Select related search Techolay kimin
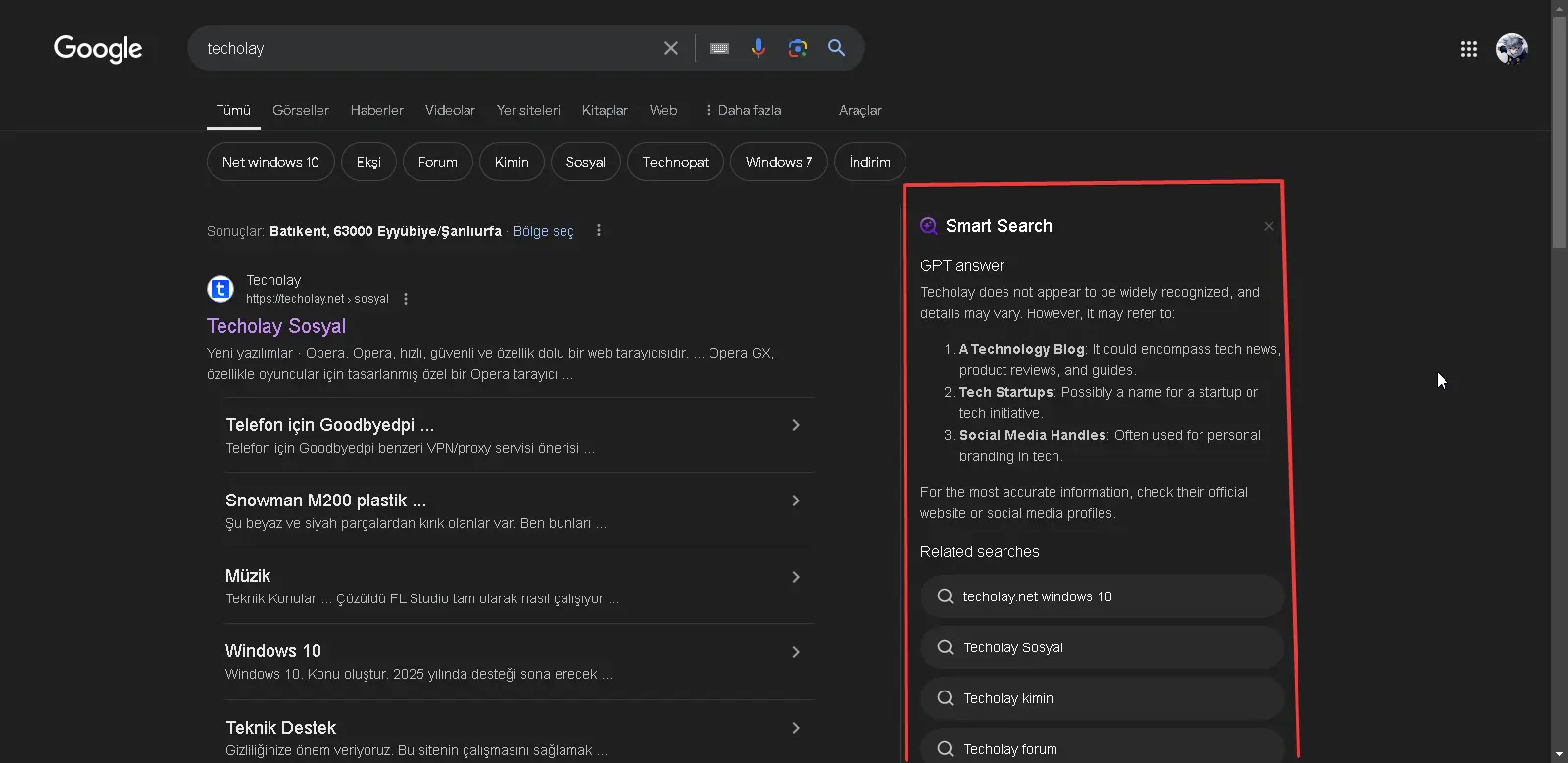 pos(1102,698)
